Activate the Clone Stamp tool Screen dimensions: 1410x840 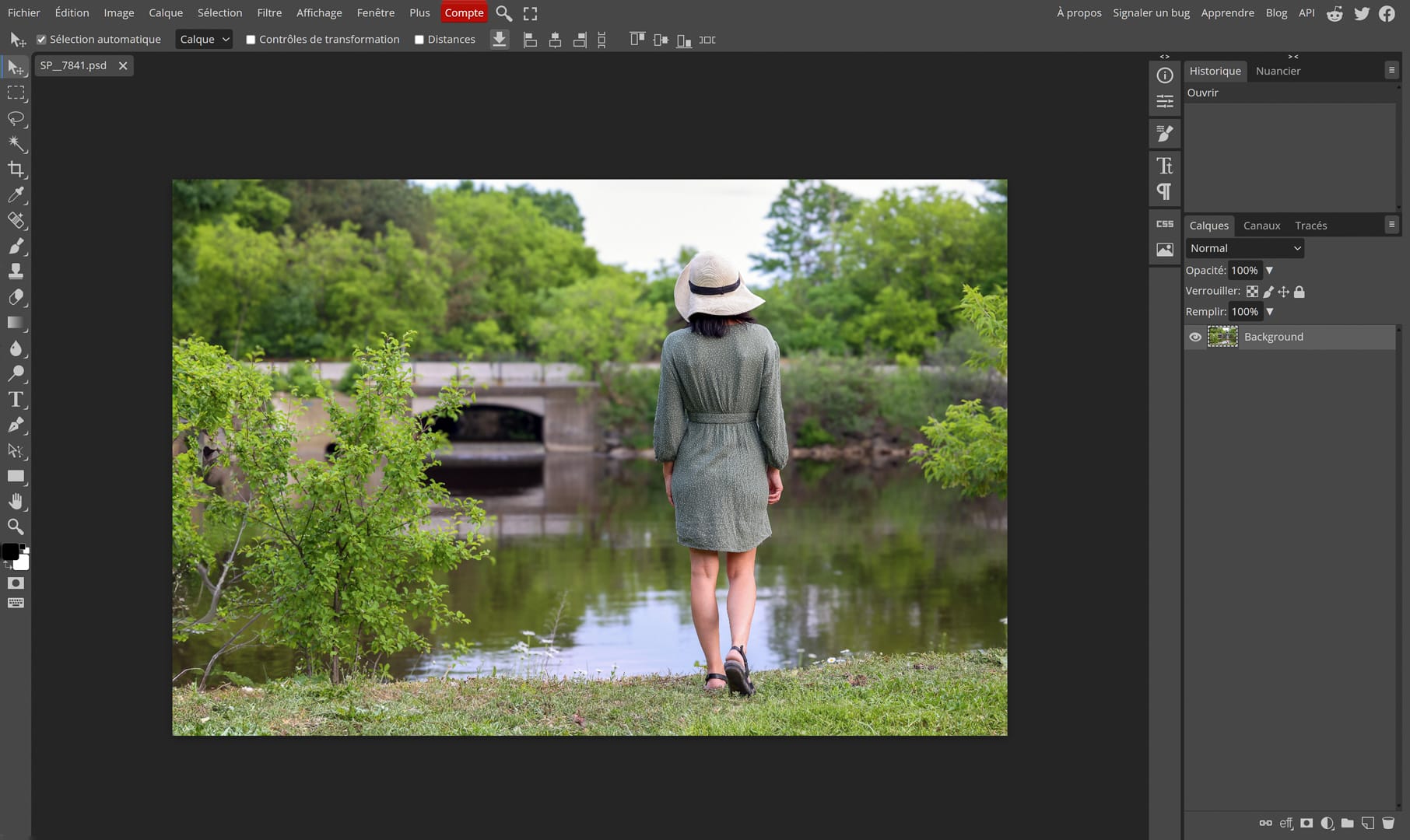[16, 271]
